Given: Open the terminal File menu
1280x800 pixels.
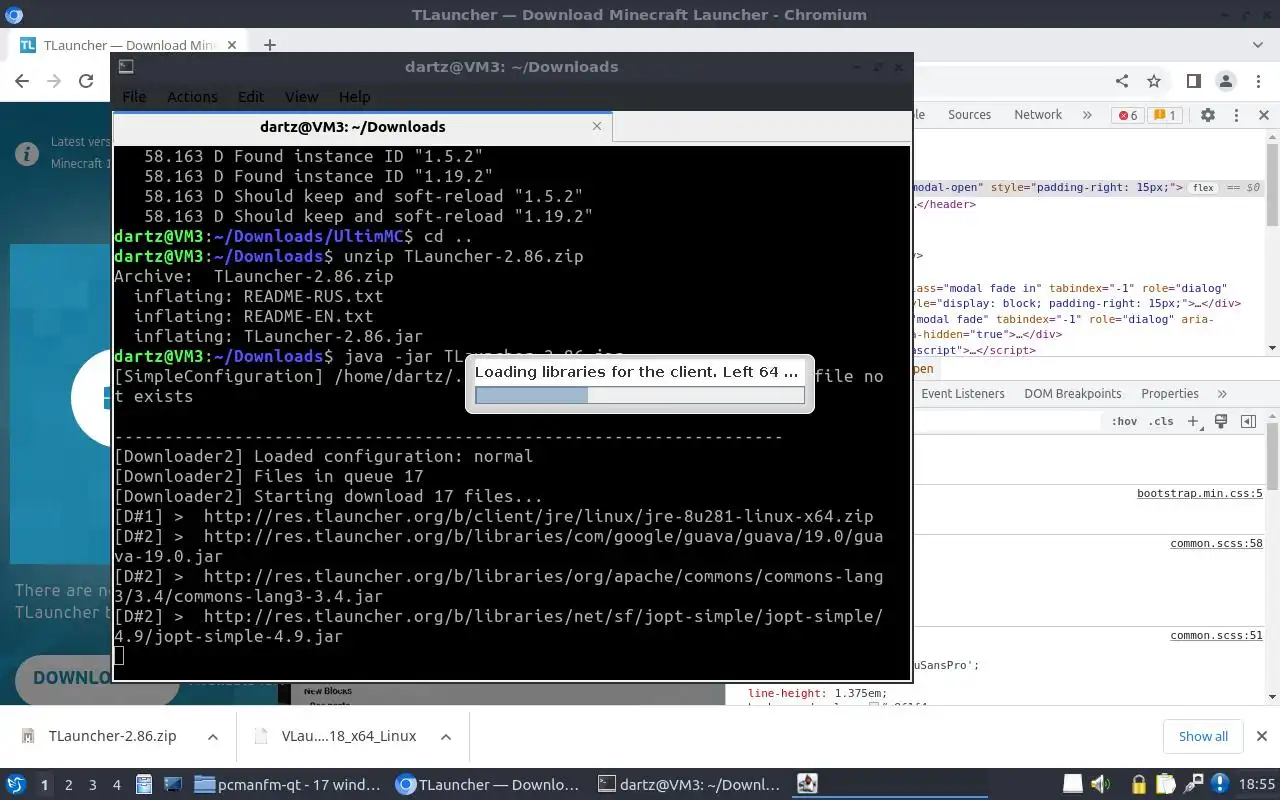Looking at the screenshot, I should [x=134, y=97].
